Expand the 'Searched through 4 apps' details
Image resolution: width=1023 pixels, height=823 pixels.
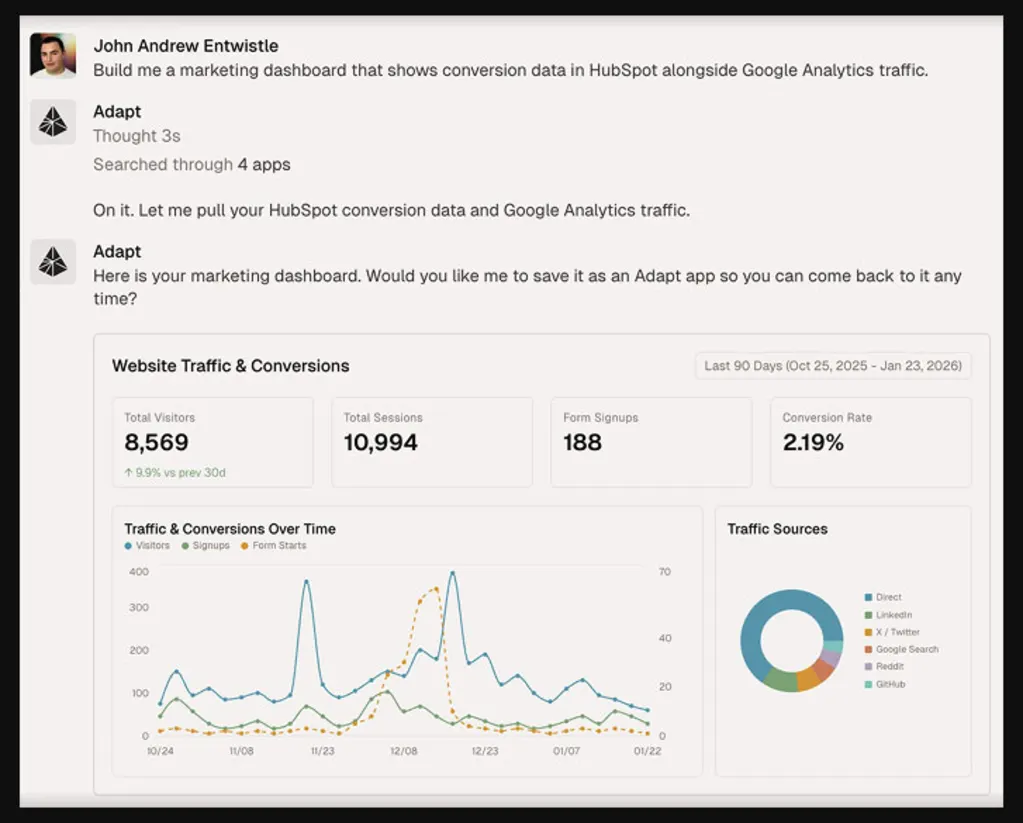(x=191, y=164)
